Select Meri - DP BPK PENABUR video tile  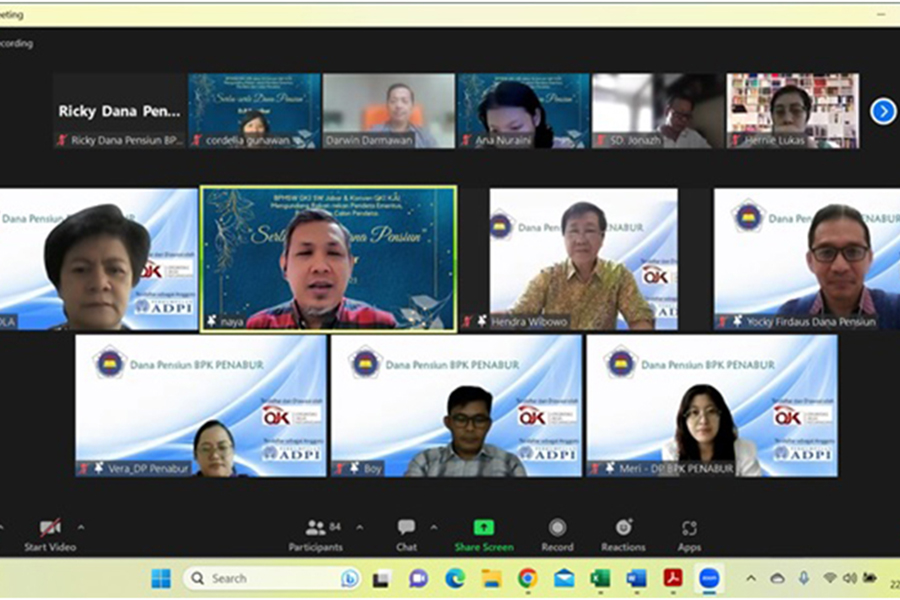coord(712,406)
